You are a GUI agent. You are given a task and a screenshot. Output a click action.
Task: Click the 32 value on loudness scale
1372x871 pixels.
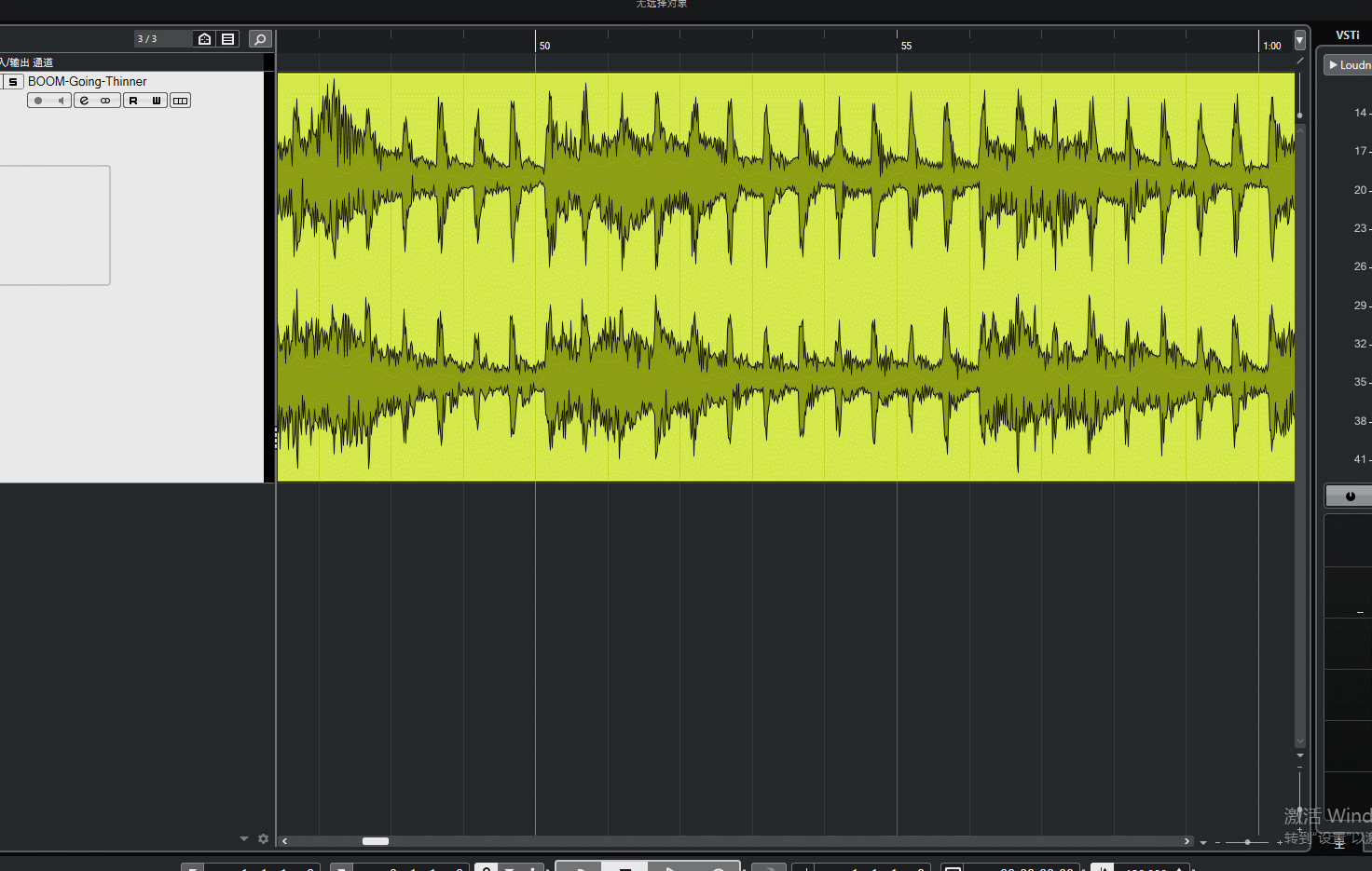pyautogui.click(x=1360, y=344)
